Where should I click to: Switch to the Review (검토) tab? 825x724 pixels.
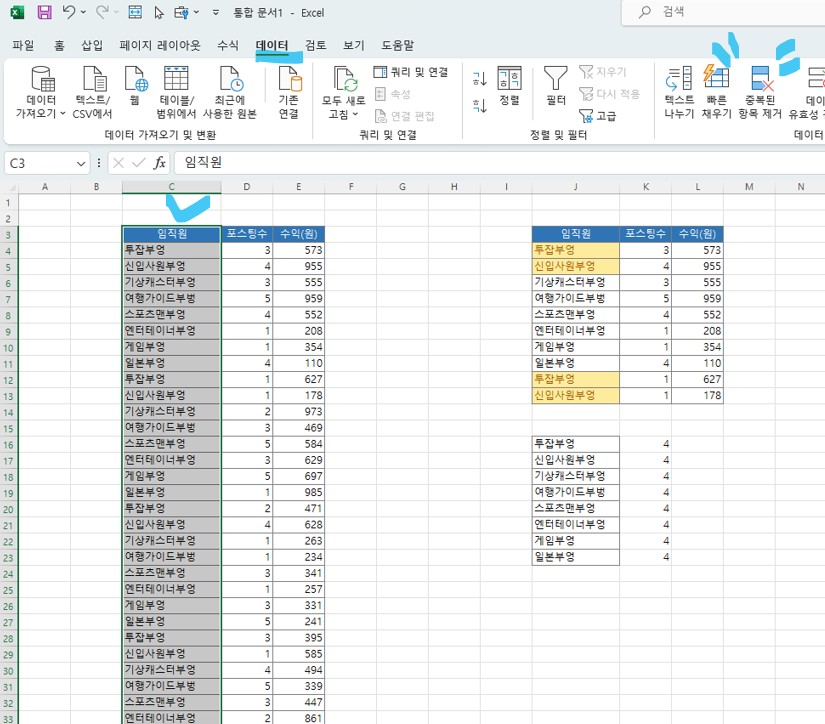pos(316,45)
